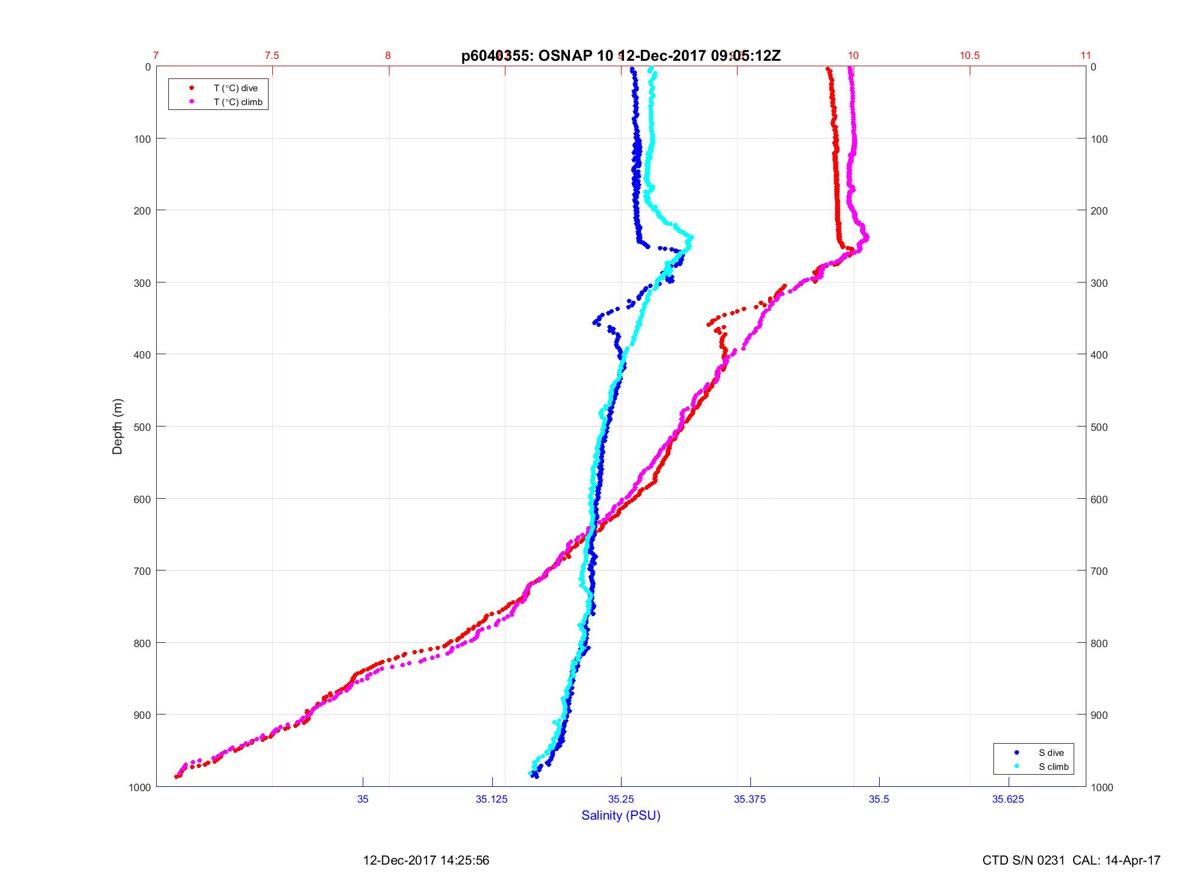Click the '7' temperature tick on the top axis
Image resolution: width=1200 pixels, height=885 pixels.
tap(156, 55)
